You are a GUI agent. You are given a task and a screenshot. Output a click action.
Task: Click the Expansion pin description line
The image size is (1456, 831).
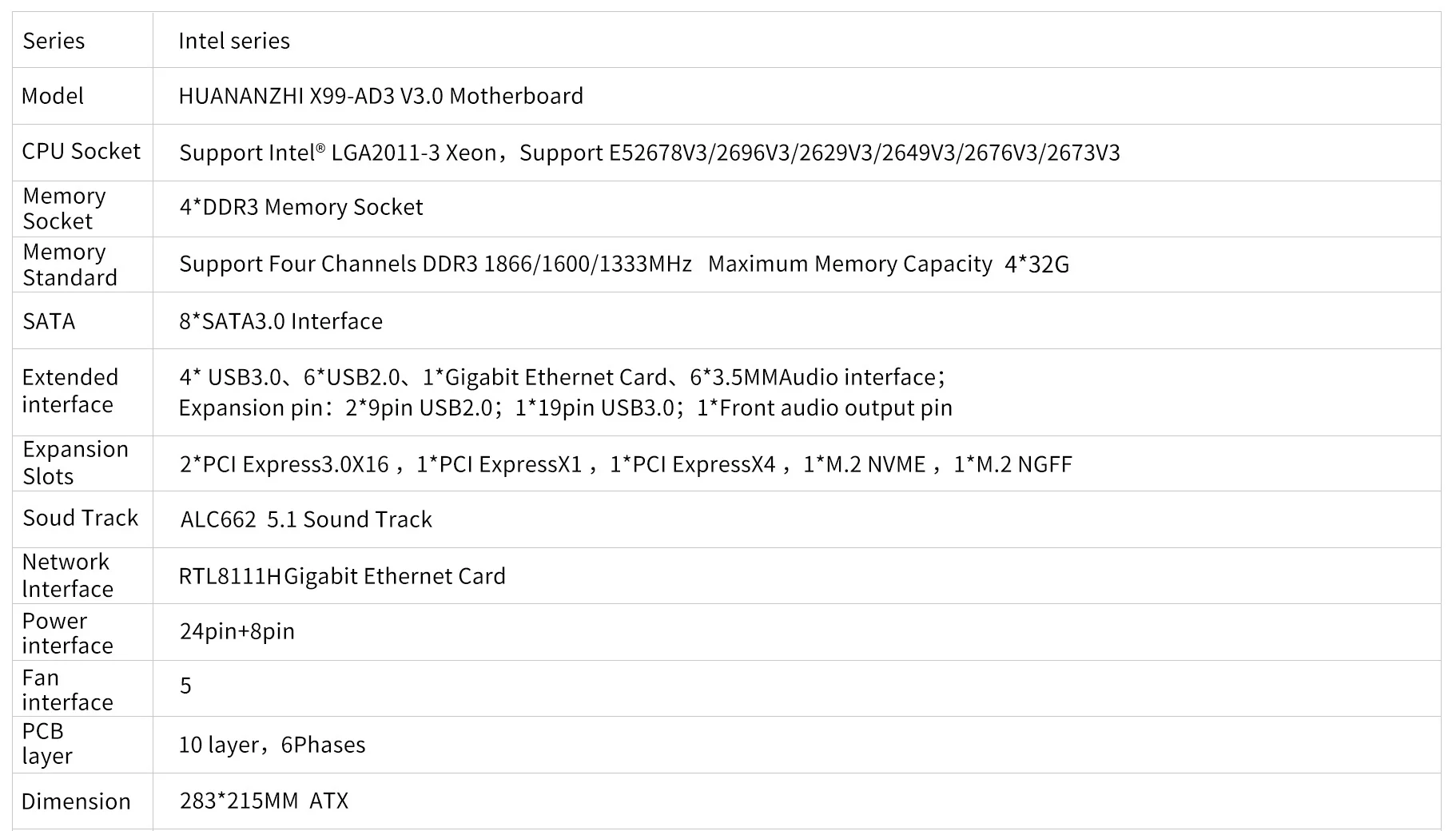click(565, 408)
